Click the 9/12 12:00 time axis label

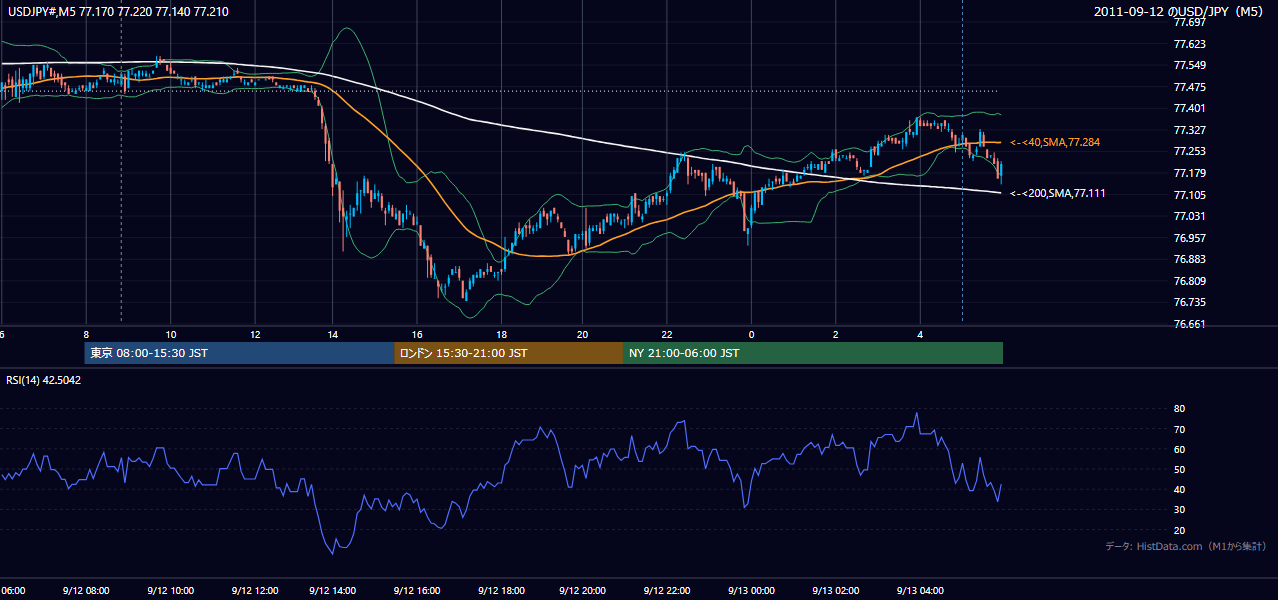click(x=253, y=591)
